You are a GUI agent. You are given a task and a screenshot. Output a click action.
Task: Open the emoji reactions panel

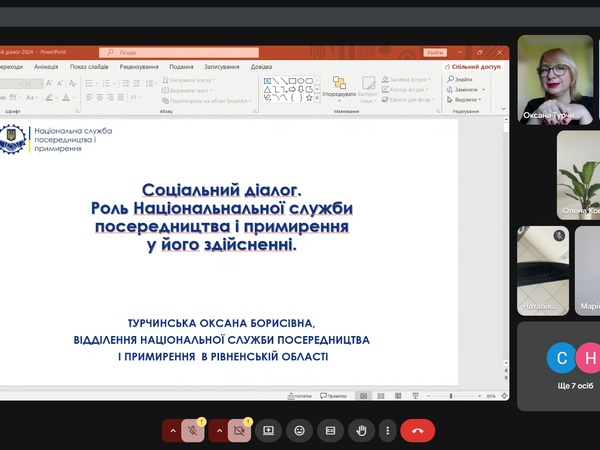pyautogui.click(x=299, y=430)
